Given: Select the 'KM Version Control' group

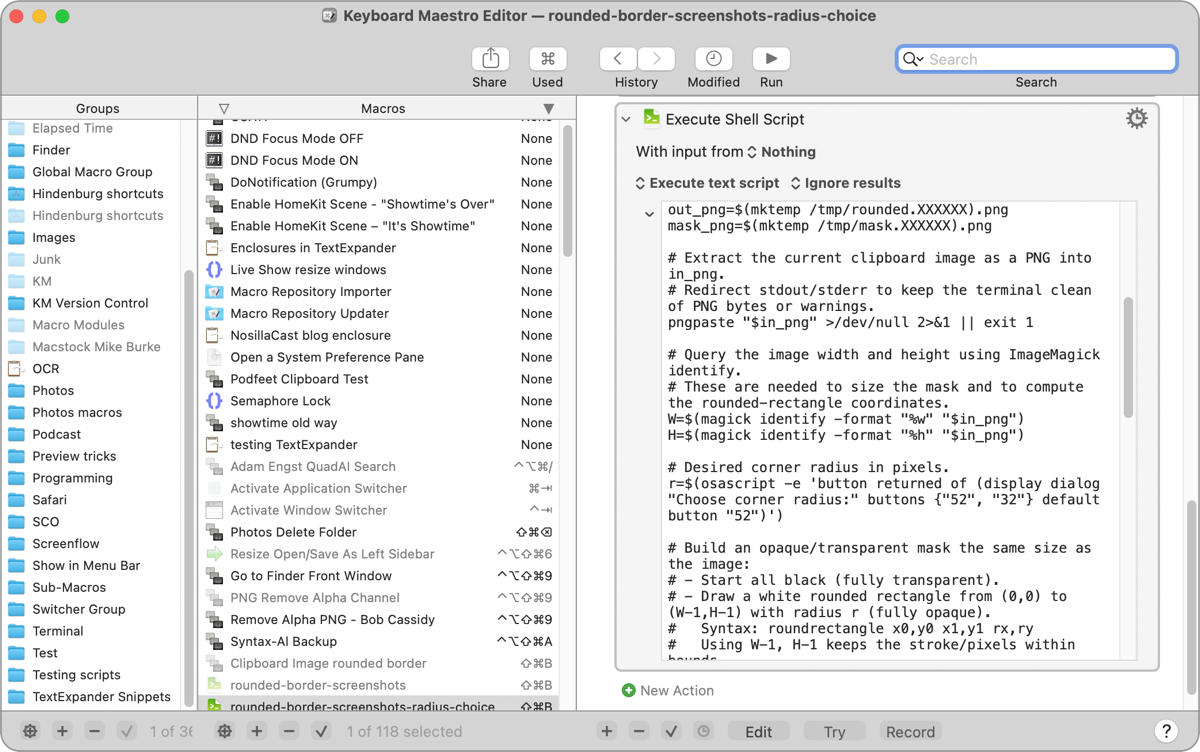Looking at the screenshot, I should tap(90, 303).
